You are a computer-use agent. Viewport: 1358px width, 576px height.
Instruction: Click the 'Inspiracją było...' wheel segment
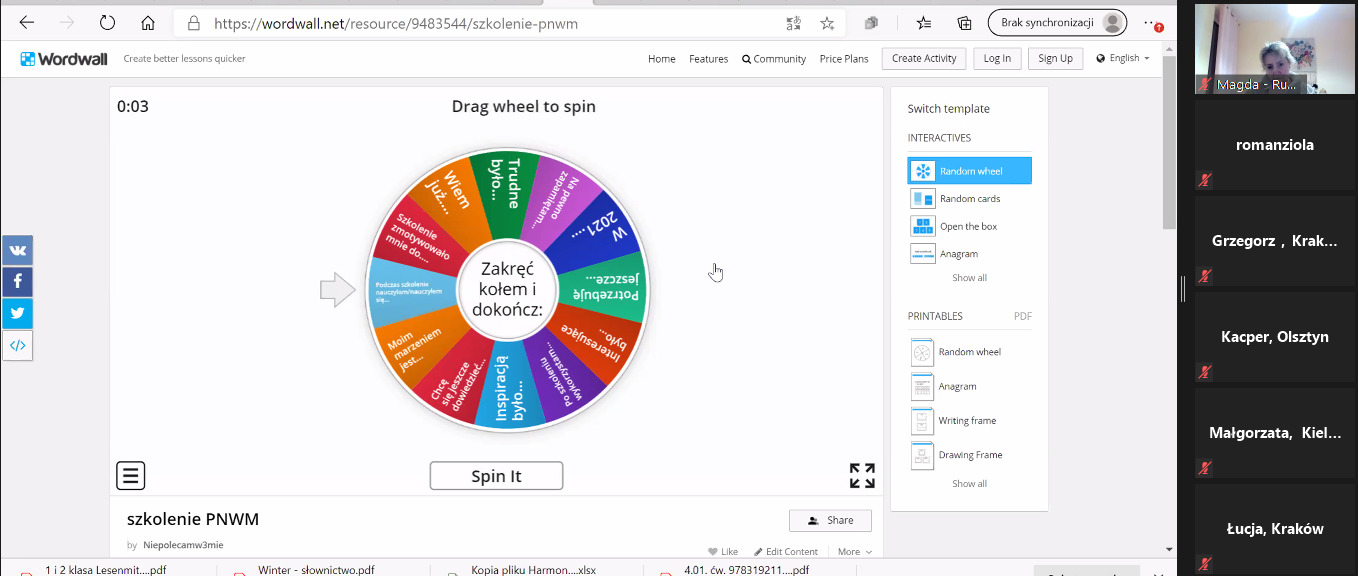[x=508, y=387]
